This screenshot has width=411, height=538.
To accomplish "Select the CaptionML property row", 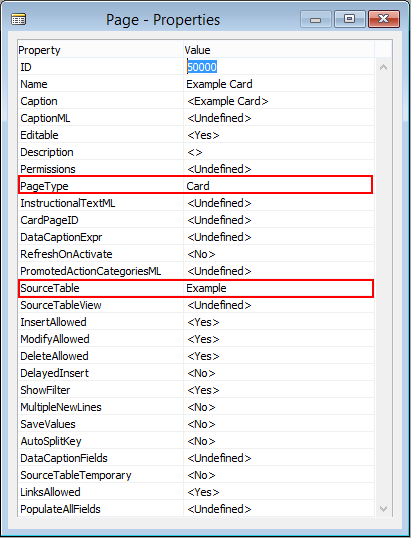I will pyautogui.click(x=196, y=118).
